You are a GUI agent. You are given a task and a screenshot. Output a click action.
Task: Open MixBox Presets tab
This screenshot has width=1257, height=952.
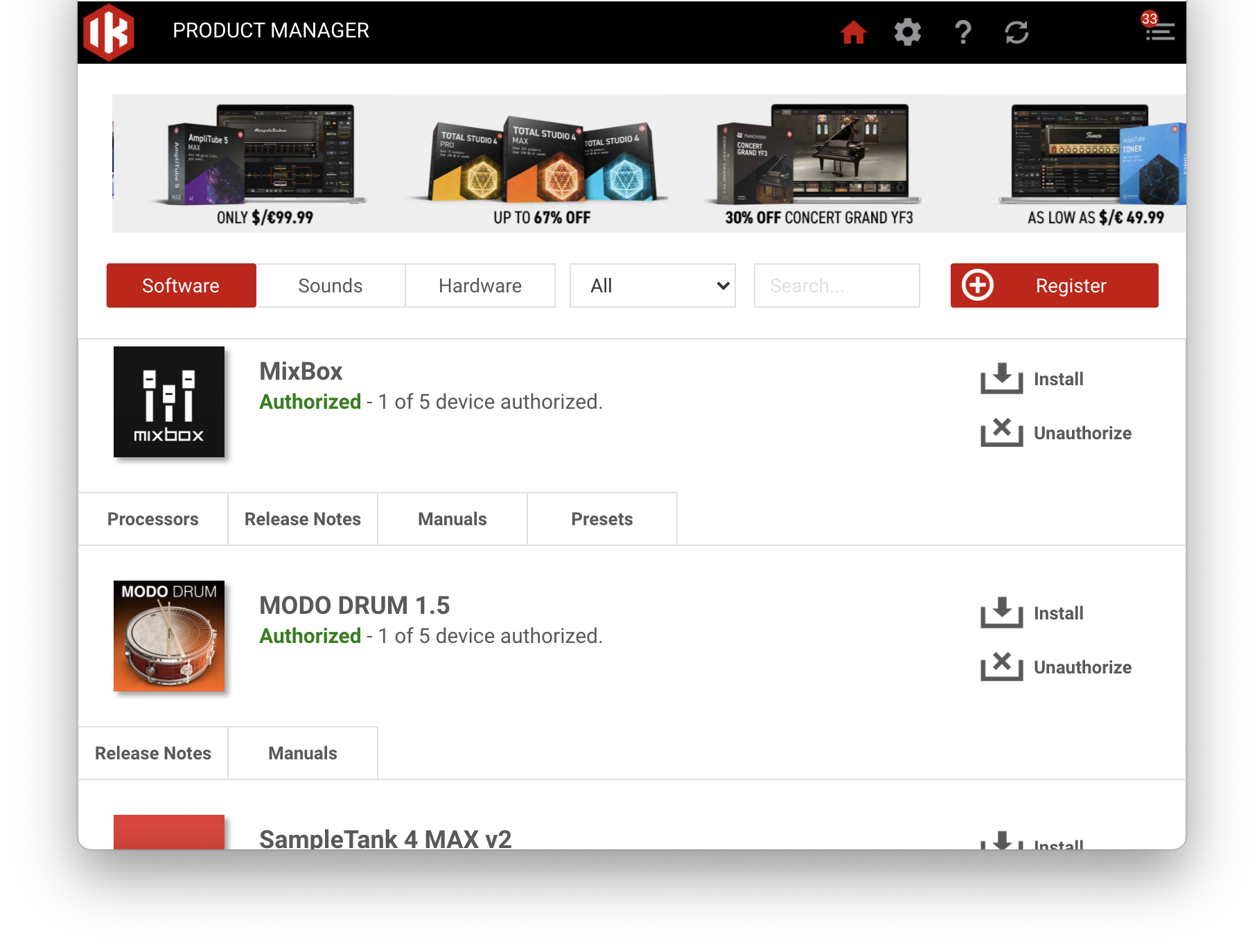pos(602,519)
